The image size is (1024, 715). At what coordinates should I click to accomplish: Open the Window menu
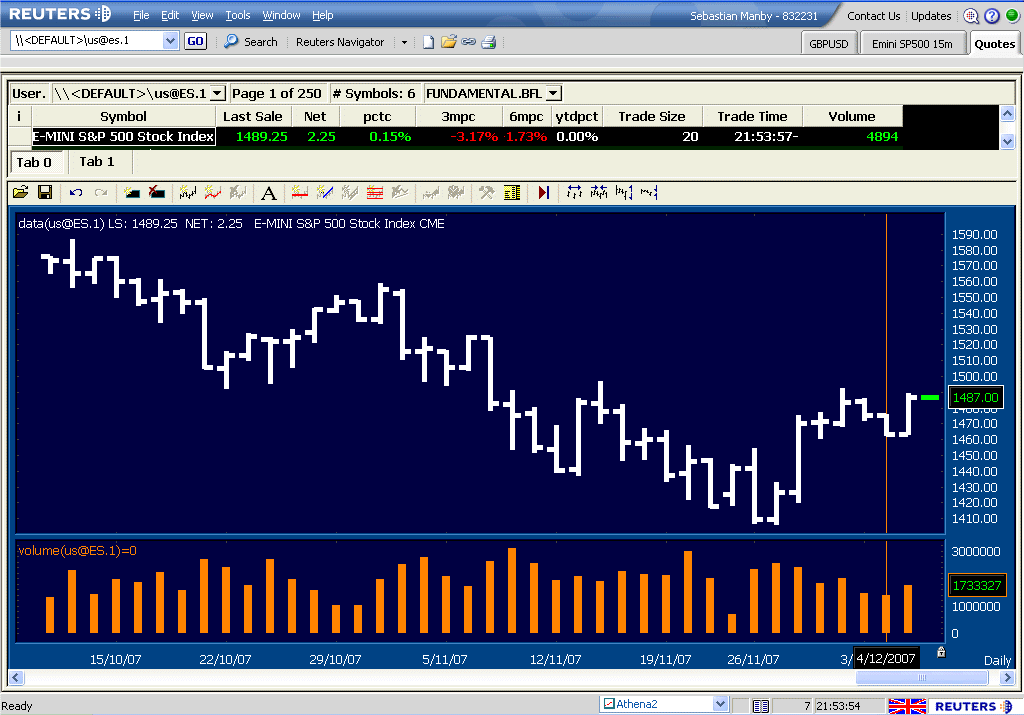pos(281,15)
